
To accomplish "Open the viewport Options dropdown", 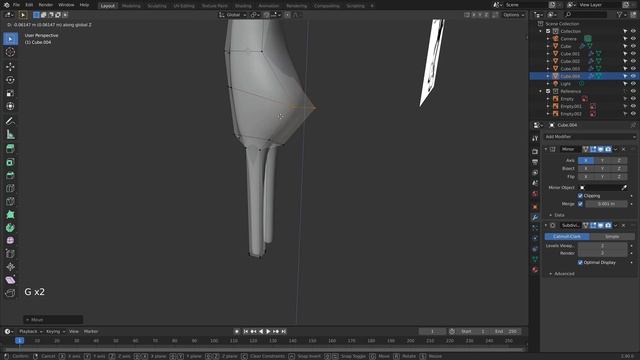I will (x=513, y=15).
